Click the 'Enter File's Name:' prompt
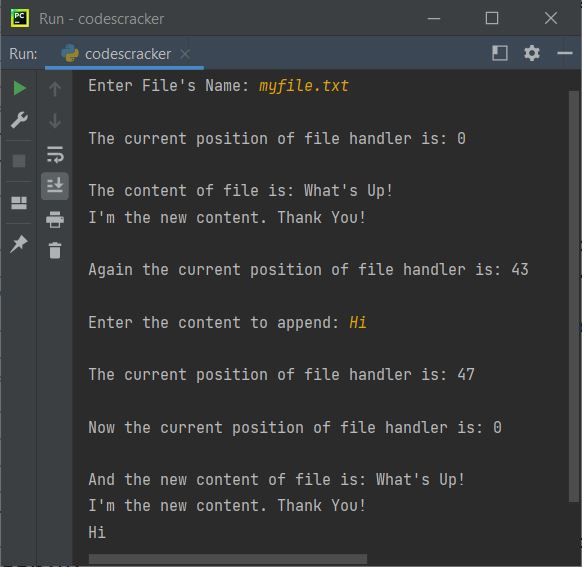This screenshot has height=567, width=582. tap(169, 86)
